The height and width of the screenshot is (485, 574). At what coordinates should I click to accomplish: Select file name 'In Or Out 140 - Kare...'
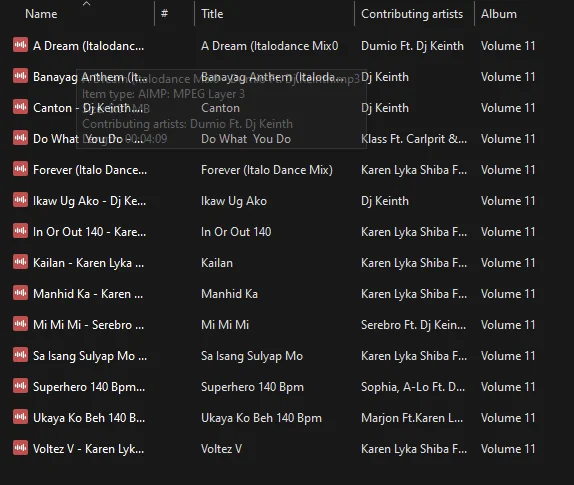tap(89, 232)
